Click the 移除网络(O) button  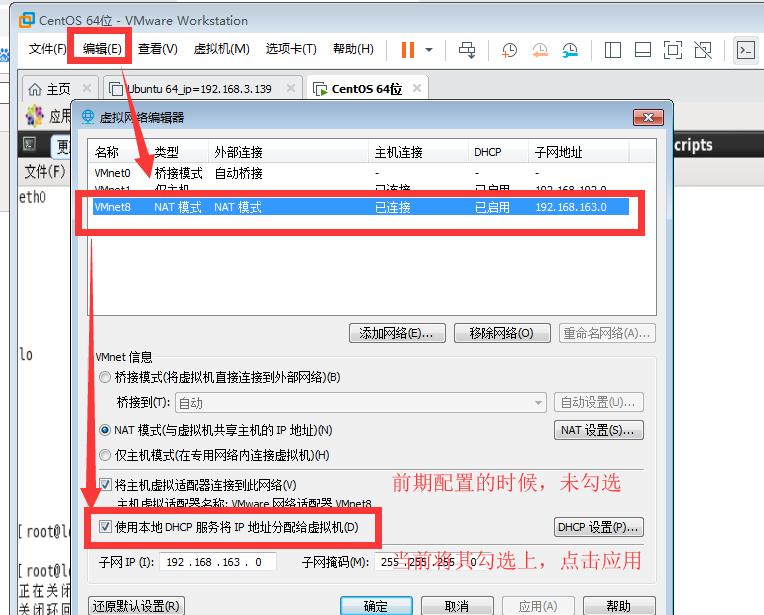click(502, 333)
